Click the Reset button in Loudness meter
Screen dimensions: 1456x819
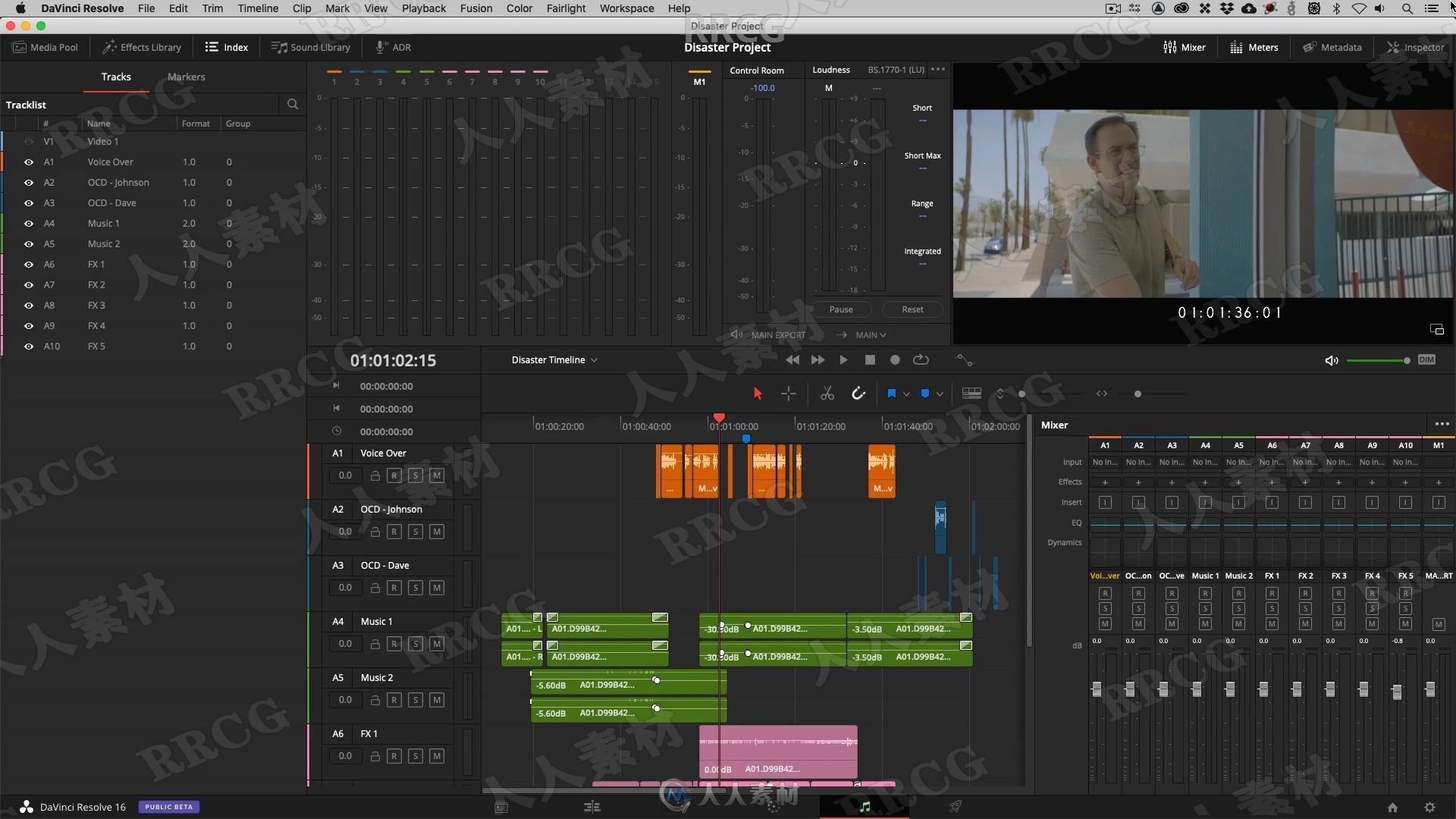click(x=911, y=308)
